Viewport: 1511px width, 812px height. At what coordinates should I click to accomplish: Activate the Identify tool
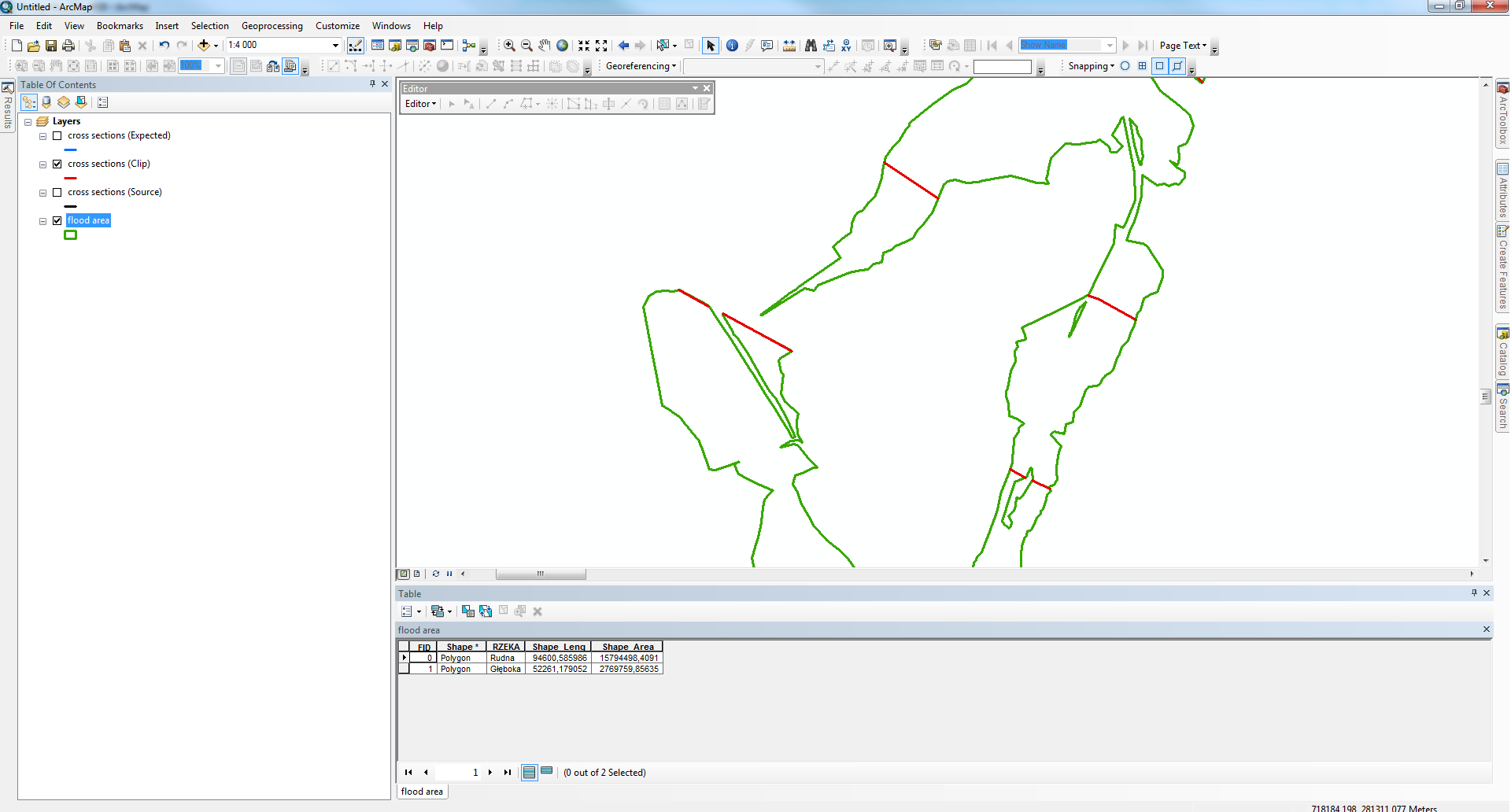732,46
